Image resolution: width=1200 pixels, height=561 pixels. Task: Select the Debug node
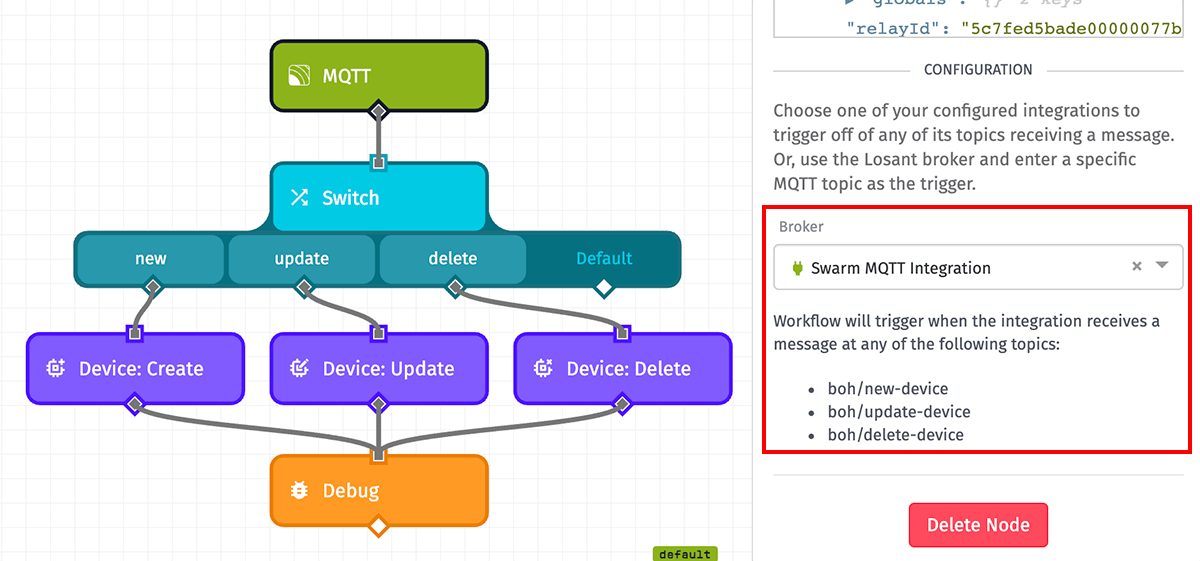tap(379, 490)
